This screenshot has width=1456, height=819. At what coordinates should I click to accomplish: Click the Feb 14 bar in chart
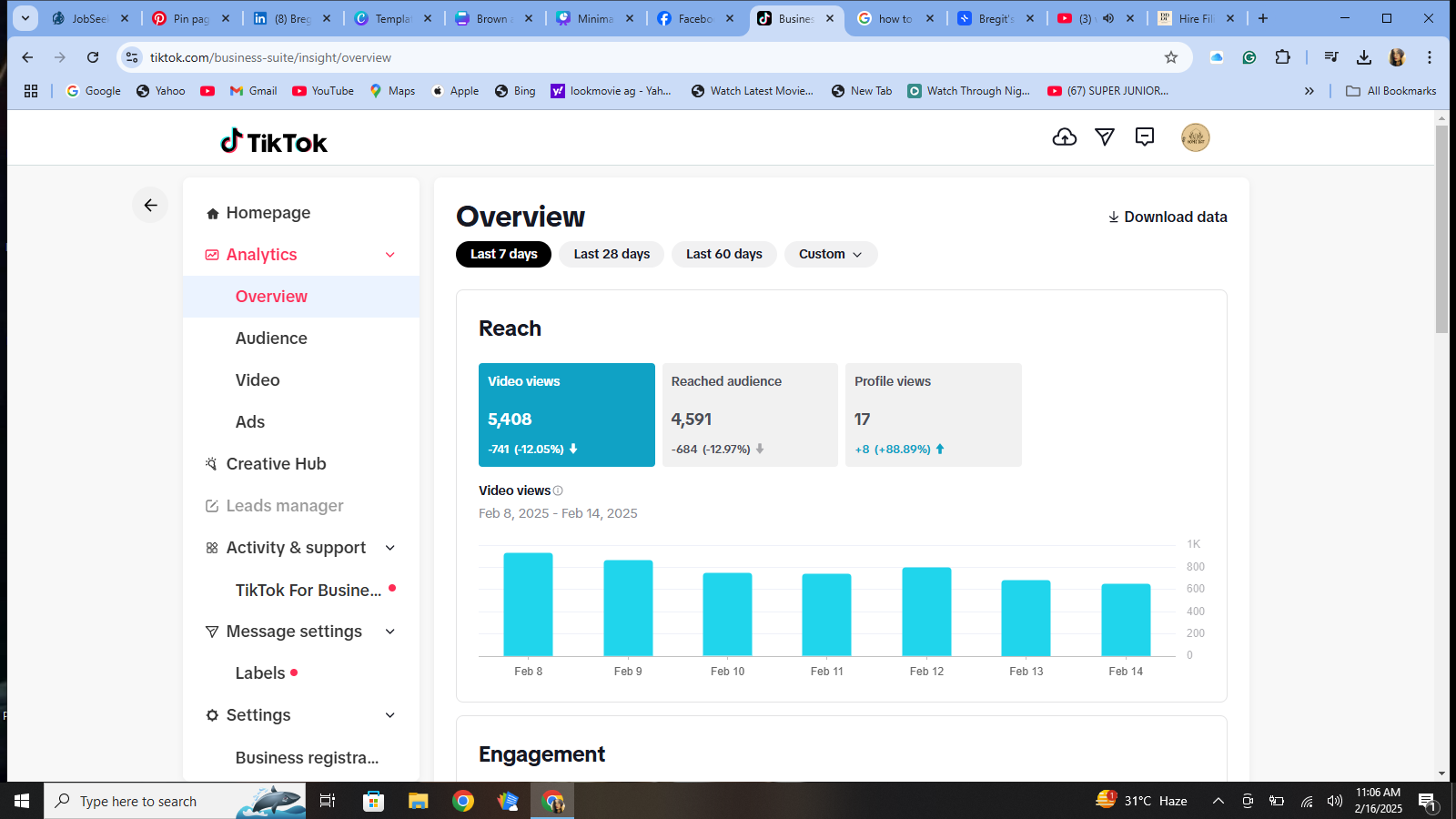(1126, 620)
